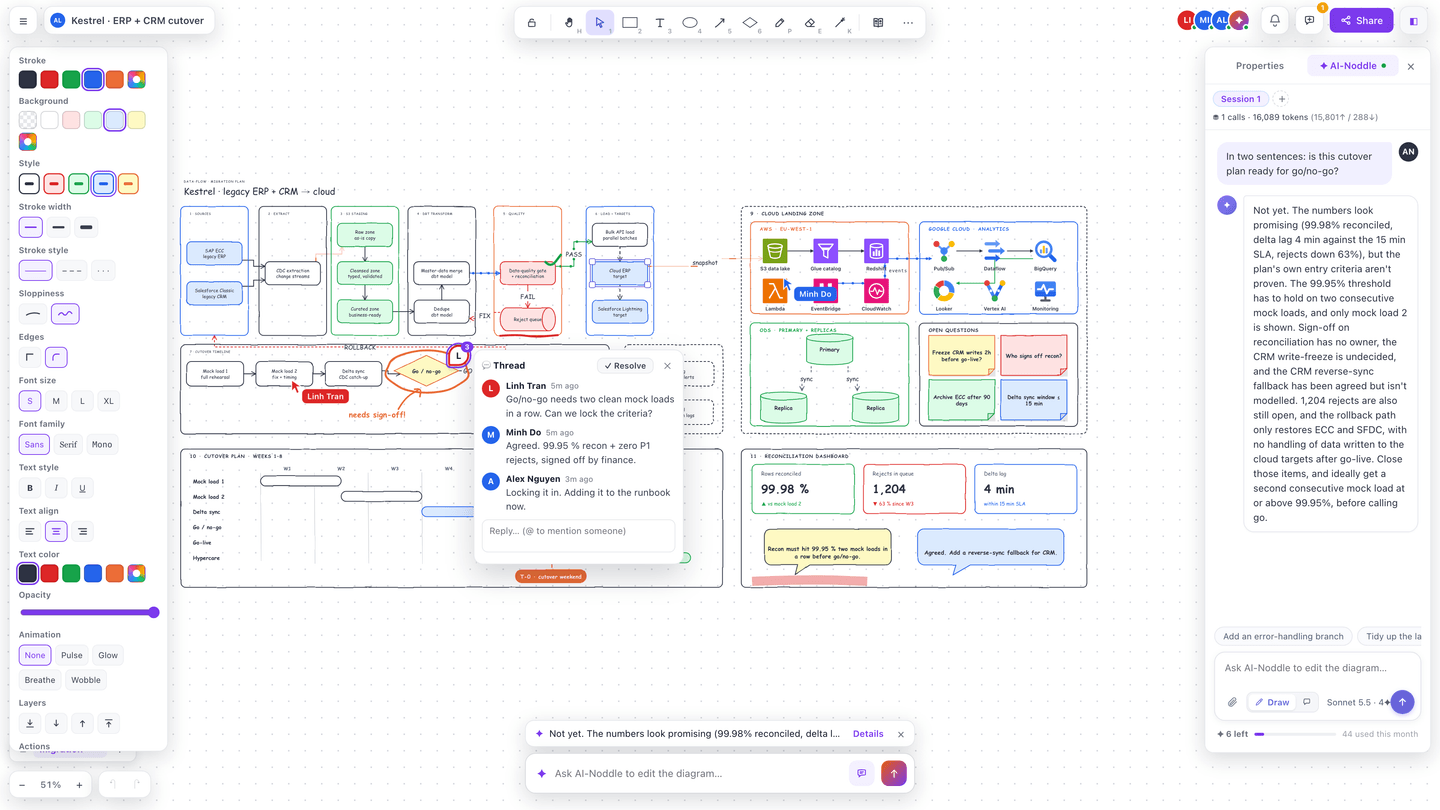
Task: Dismiss the AI response toast
Action: (x=901, y=734)
